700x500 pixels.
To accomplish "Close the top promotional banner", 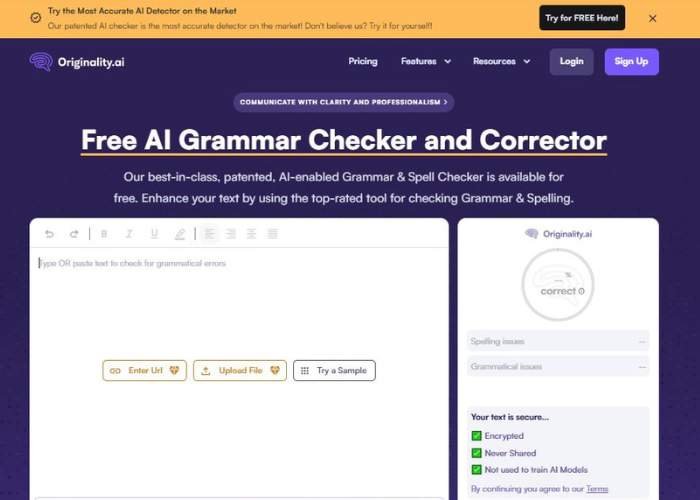I will coord(653,18).
